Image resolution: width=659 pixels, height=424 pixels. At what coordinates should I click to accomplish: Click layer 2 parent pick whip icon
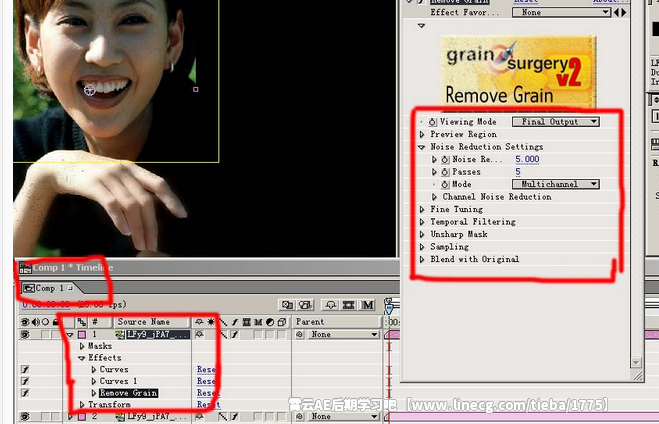pyautogui.click(x=299, y=416)
